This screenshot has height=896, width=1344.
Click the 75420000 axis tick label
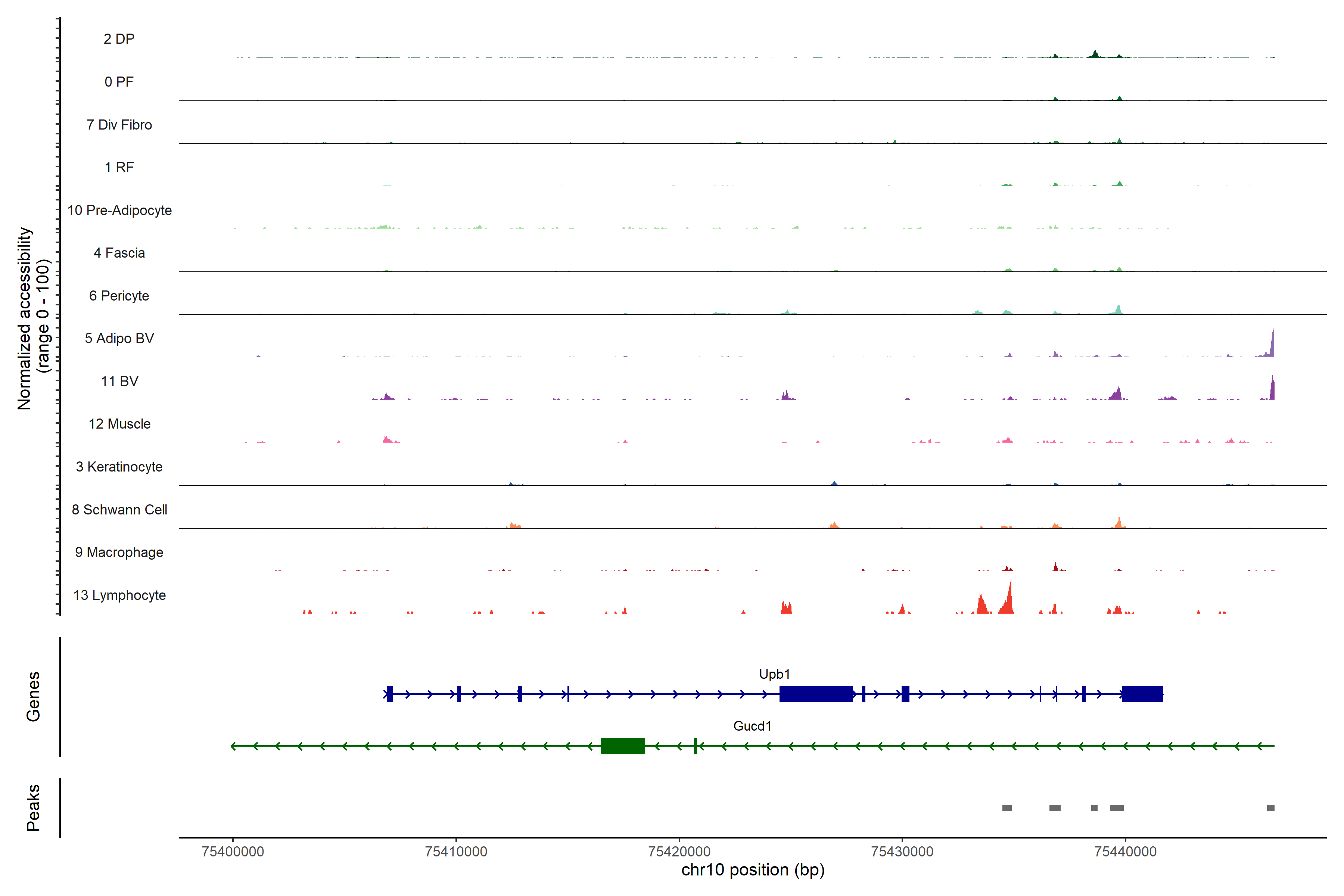click(679, 852)
